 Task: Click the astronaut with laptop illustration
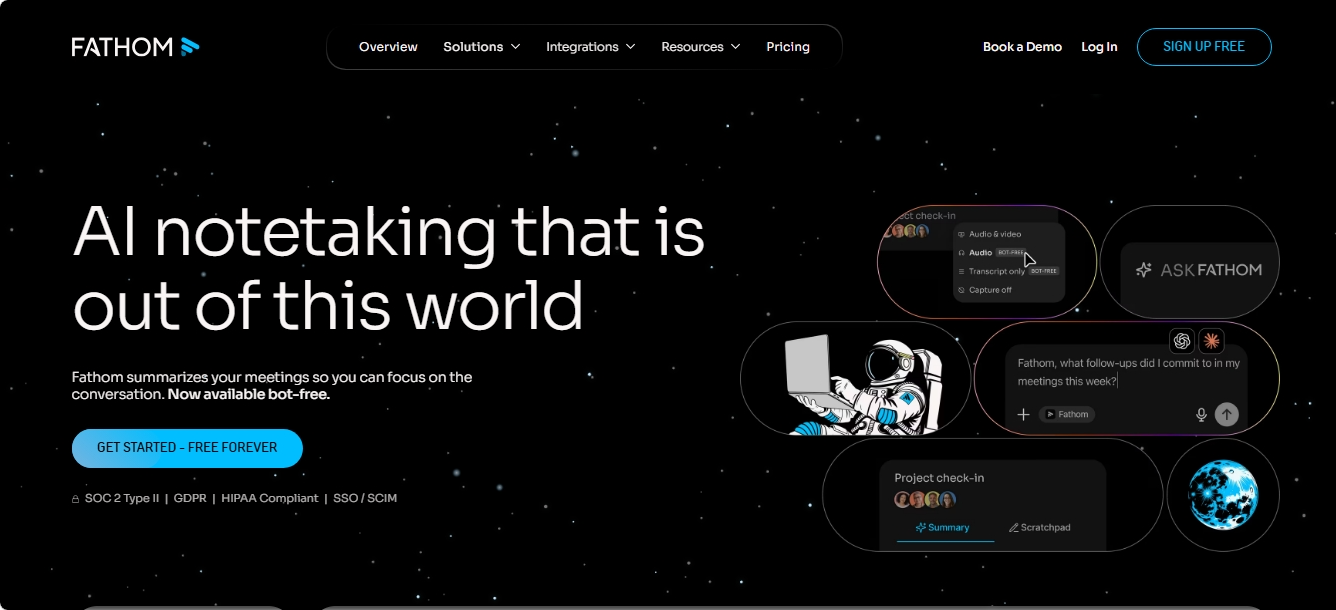click(863, 383)
